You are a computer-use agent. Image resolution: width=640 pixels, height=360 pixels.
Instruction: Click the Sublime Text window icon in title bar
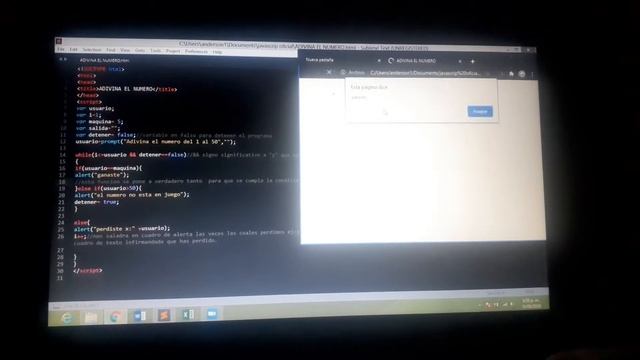(x=59, y=41)
